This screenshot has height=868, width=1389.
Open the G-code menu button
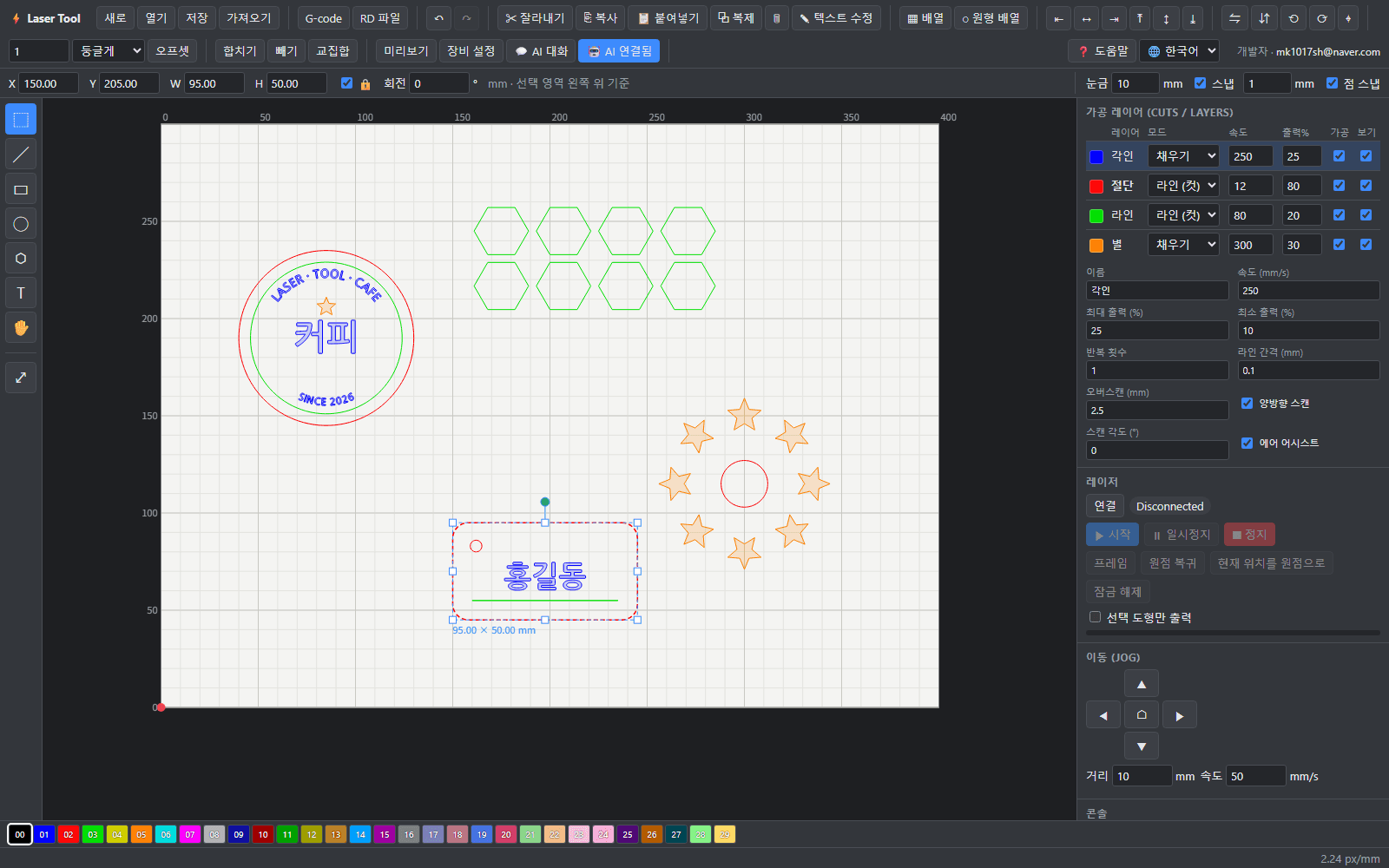click(323, 18)
